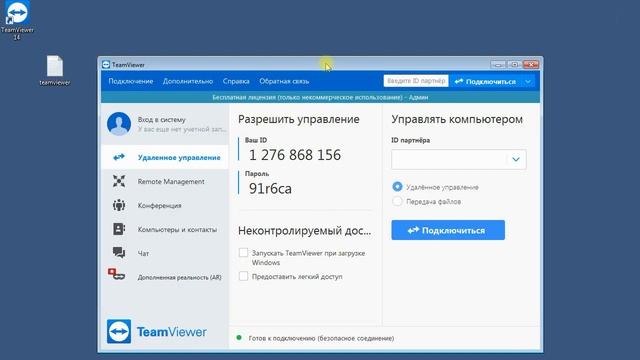The width and height of the screenshot is (640, 360).
Task: Expand the ID партнёра dropdown arrow
Action: click(x=516, y=159)
